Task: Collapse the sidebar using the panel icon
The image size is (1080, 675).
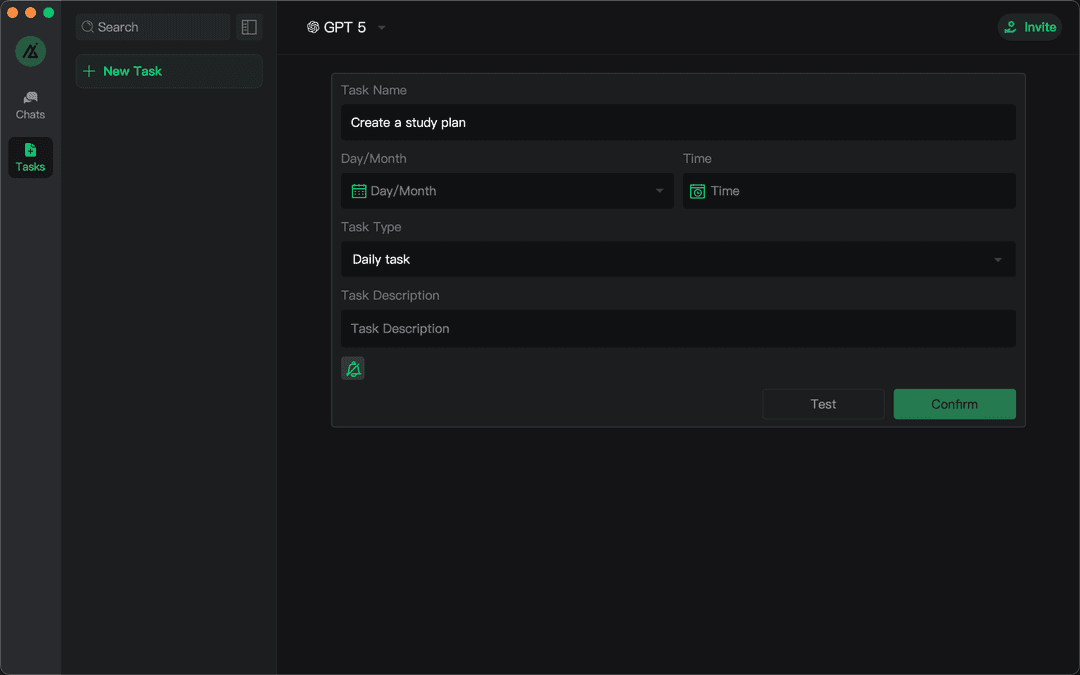Action: click(249, 27)
